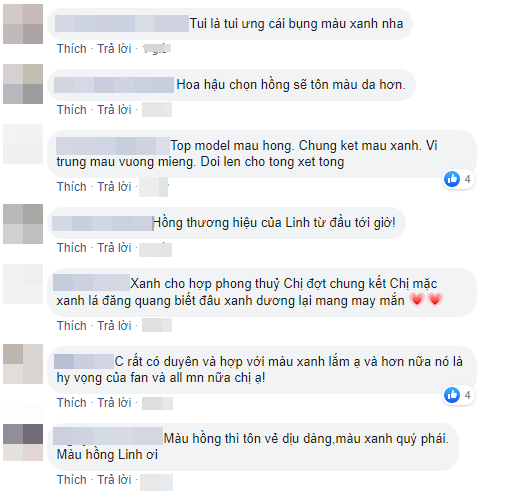Image resolution: width=508 pixels, height=497 pixels.
Task: Reply to the 'Hoa hậu chọn hồng' comment using Trả lời
Action: point(114,110)
